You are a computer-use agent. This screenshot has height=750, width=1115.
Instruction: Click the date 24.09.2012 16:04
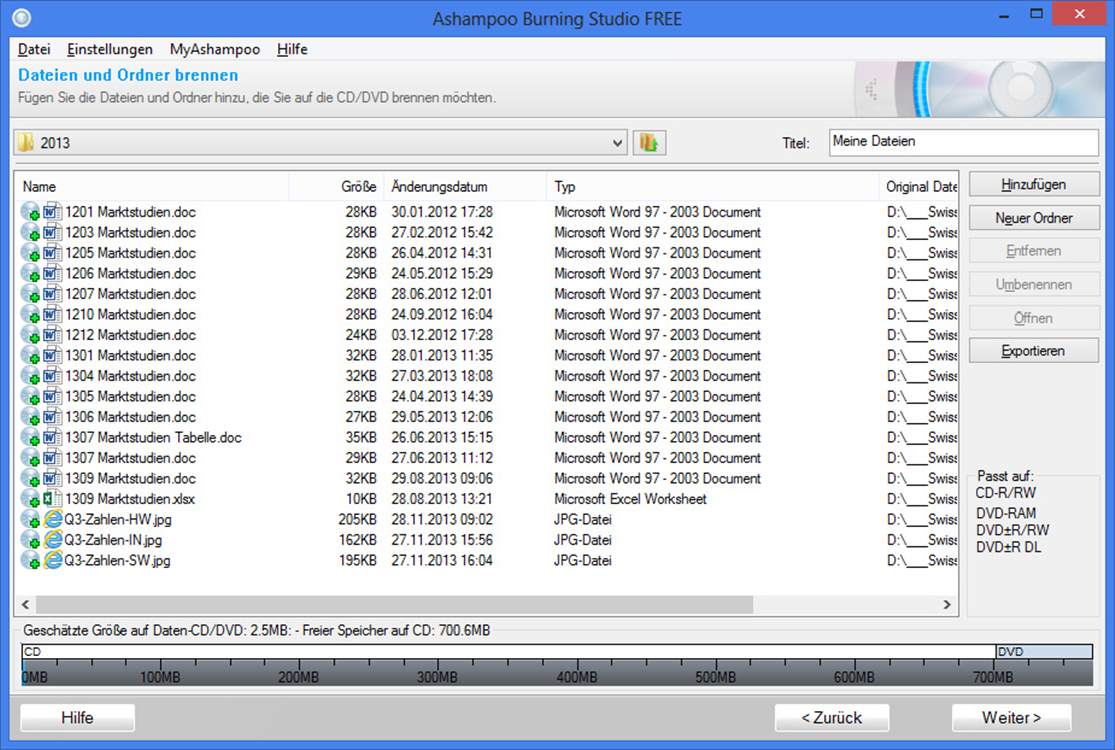point(442,314)
